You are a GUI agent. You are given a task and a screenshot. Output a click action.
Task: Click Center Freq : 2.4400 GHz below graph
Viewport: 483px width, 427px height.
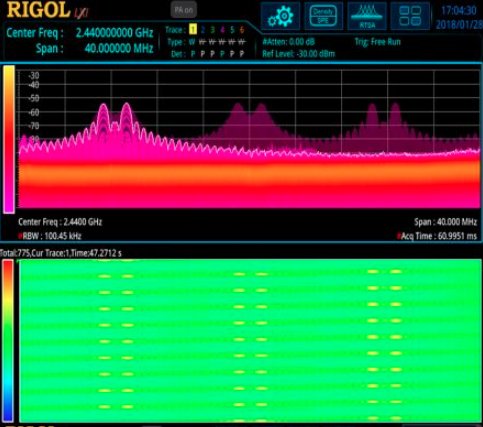(x=60, y=222)
